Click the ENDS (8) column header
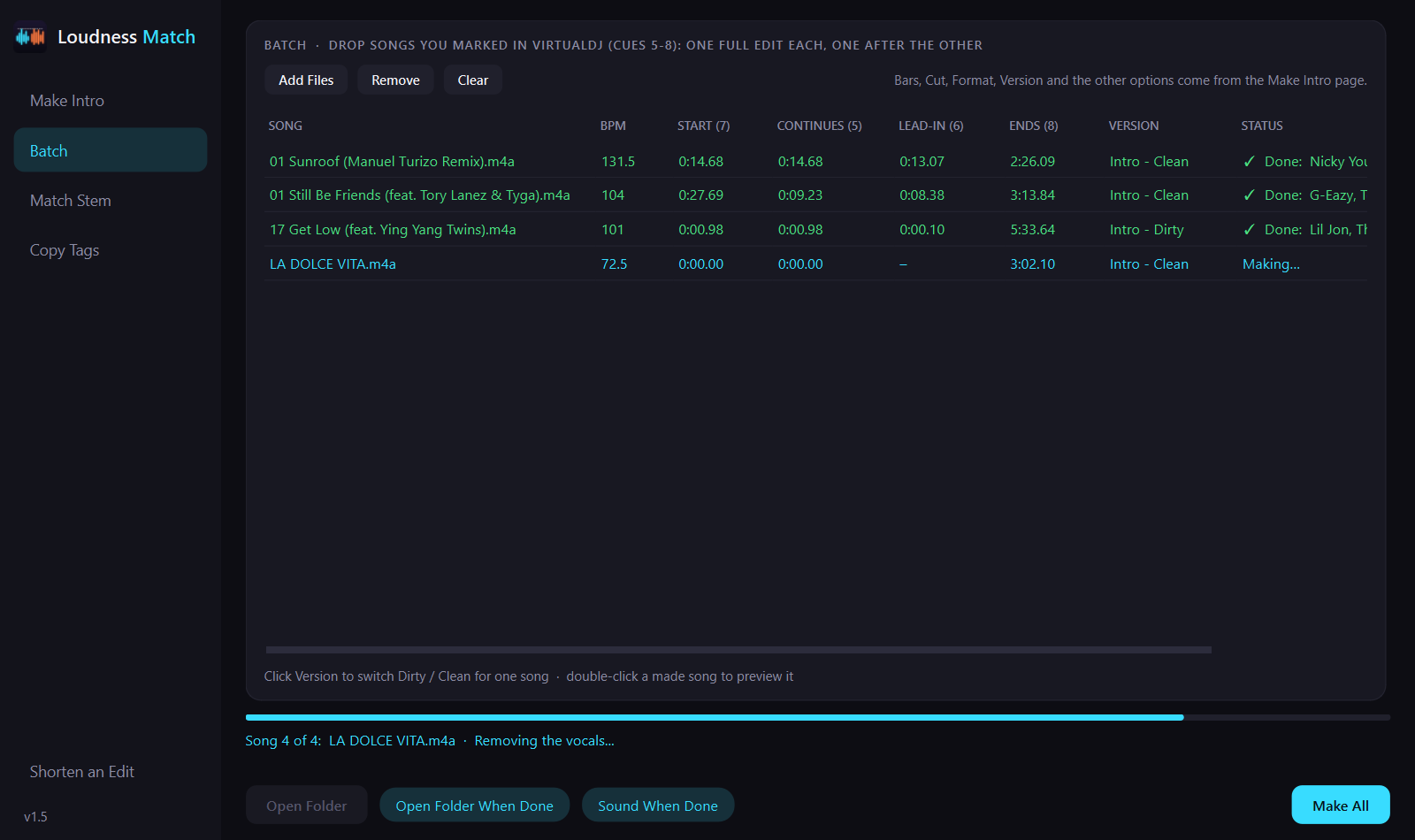The image size is (1415, 840). [1034, 126]
